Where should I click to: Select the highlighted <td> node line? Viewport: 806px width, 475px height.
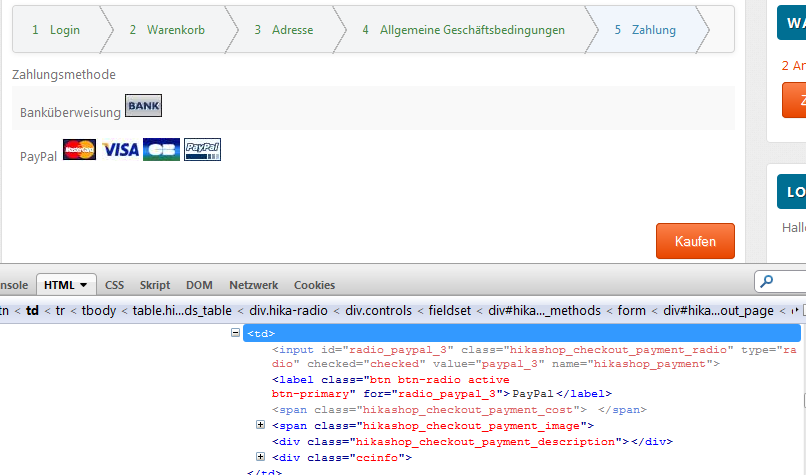[x=522, y=333]
